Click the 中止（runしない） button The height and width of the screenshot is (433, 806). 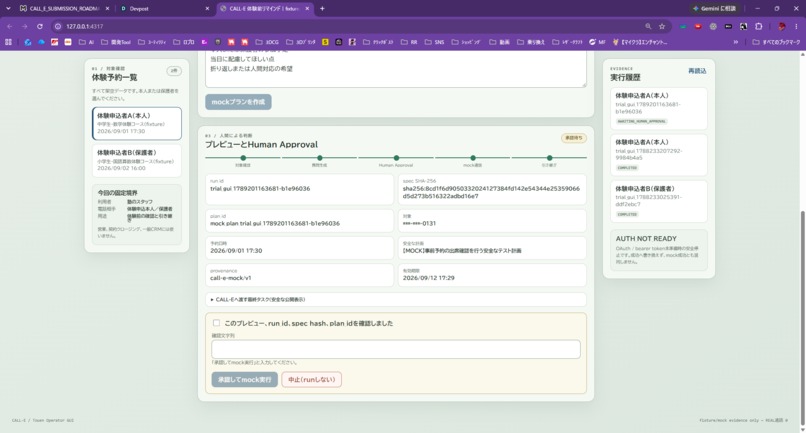point(312,380)
